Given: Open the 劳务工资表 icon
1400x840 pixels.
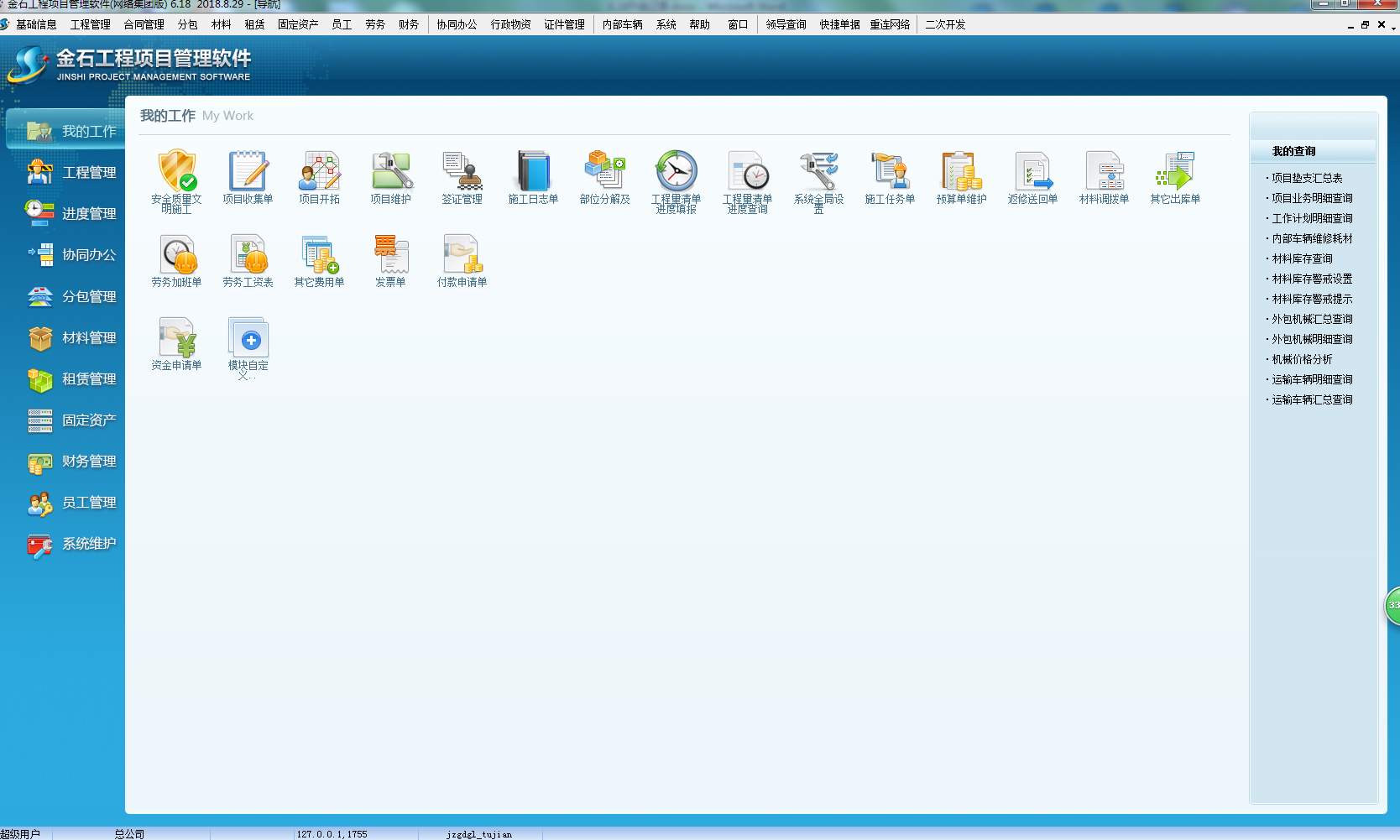Looking at the screenshot, I should tap(248, 254).
